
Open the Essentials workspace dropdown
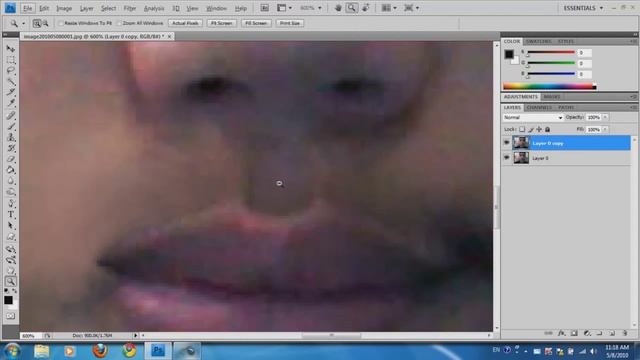click(583, 8)
